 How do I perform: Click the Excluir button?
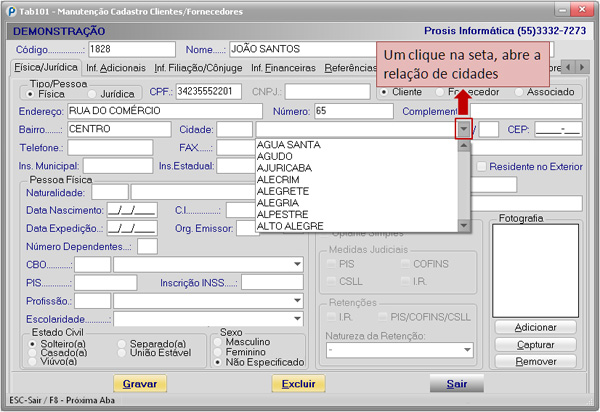[x=298, y=384]
